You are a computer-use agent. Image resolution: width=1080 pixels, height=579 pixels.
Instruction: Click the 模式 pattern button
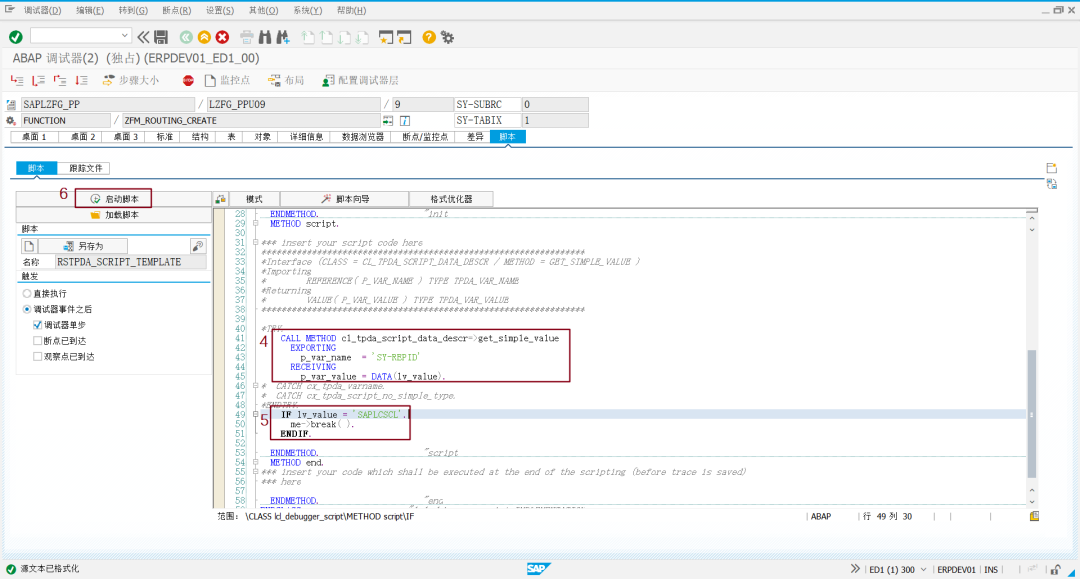point(254,199)
